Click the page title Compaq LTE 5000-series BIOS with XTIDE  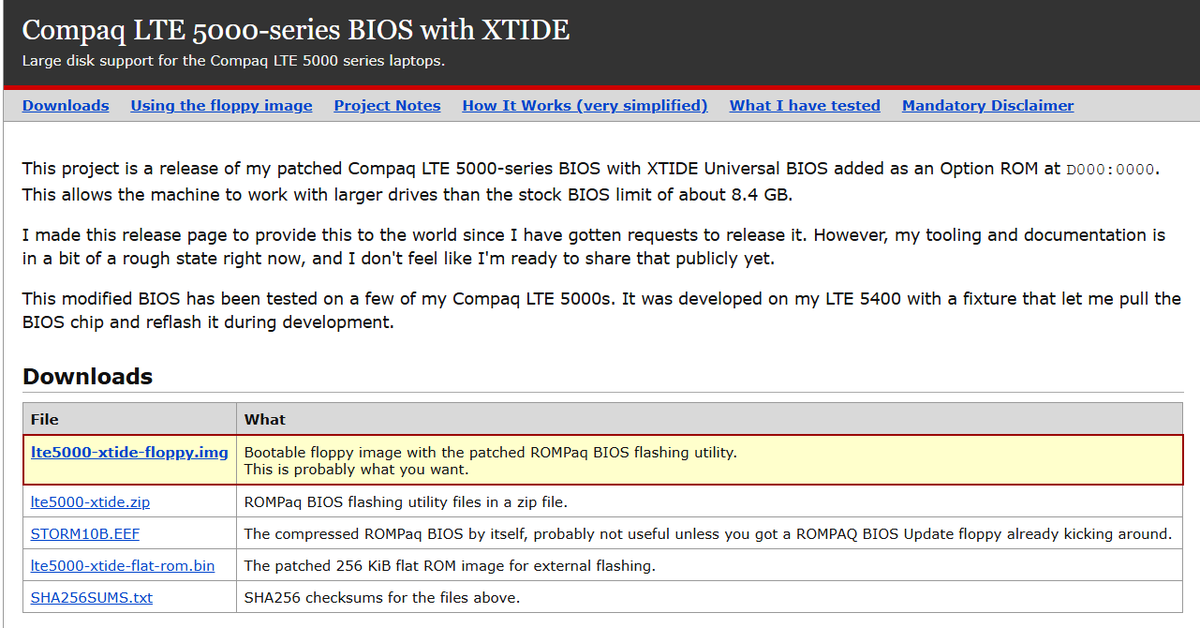coord(296,30)
